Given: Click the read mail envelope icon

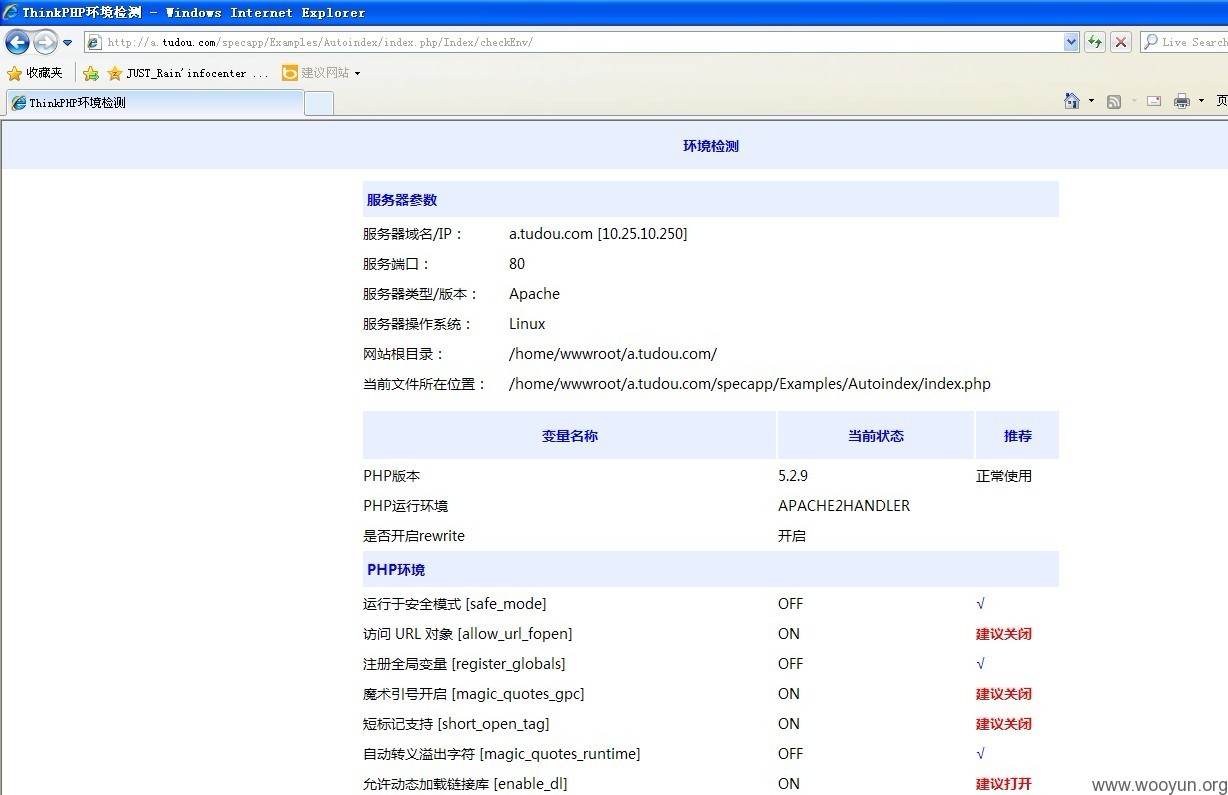Looking at the screenshot, I should pyautogui.click(x=1154, y=101).
